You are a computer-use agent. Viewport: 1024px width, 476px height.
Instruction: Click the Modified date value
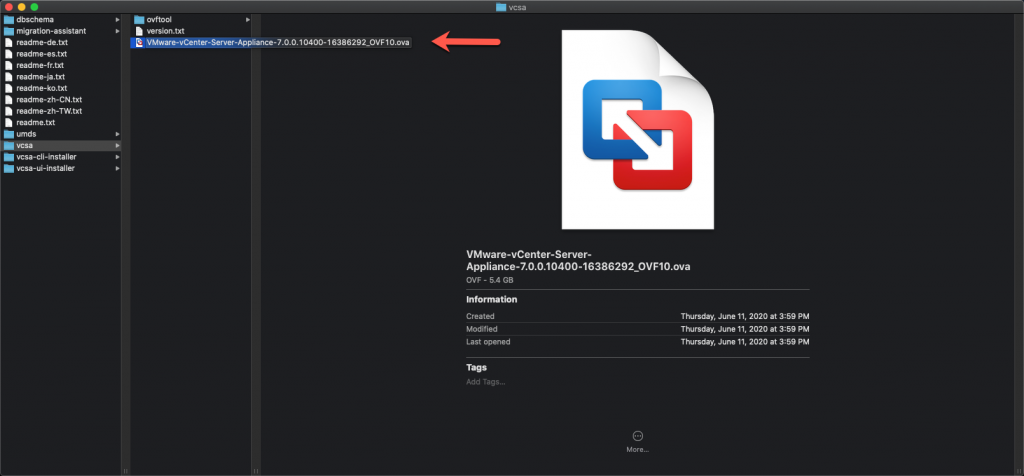click(745, 329)
